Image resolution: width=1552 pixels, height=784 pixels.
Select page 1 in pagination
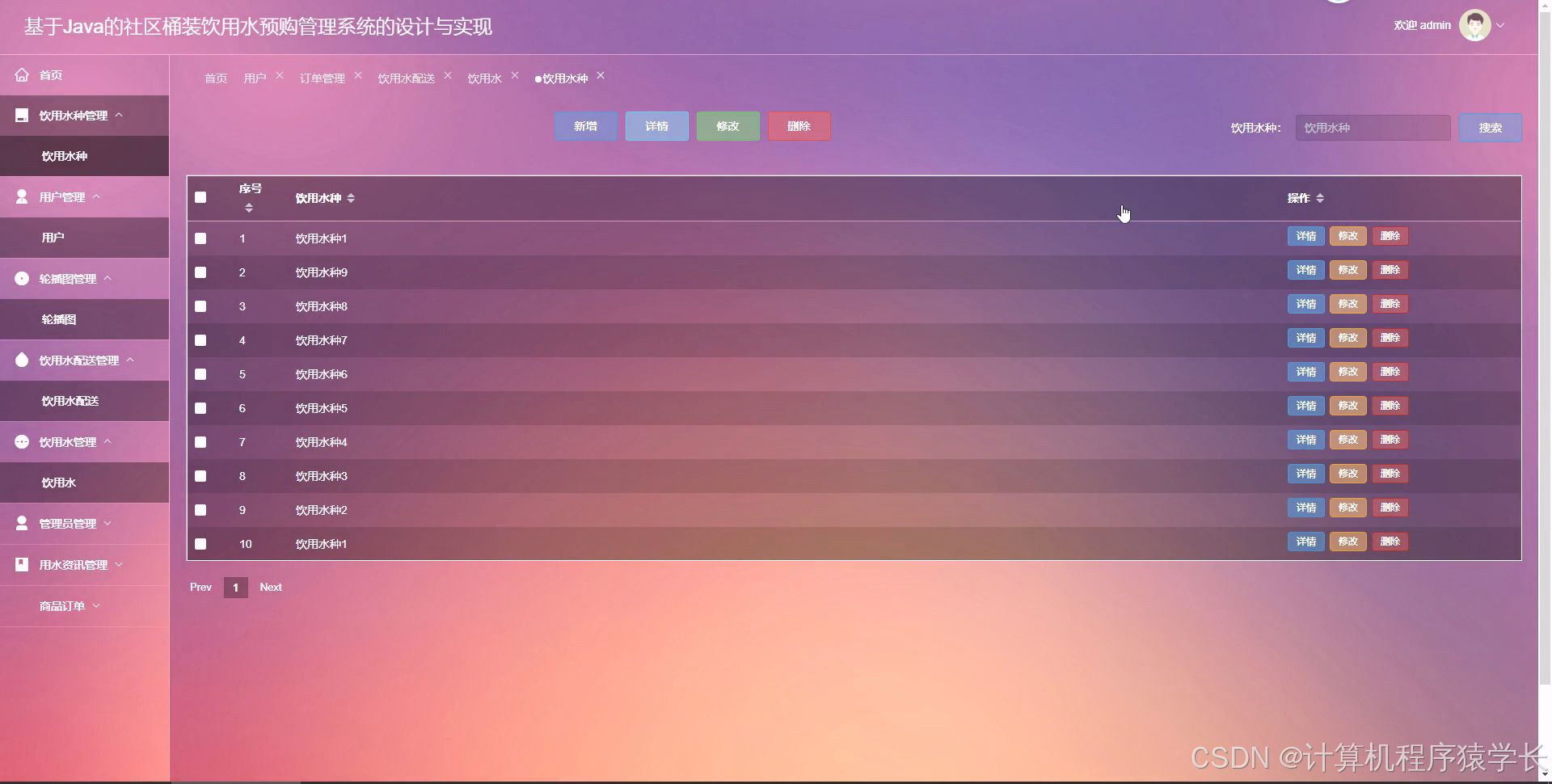pos(235,588)
